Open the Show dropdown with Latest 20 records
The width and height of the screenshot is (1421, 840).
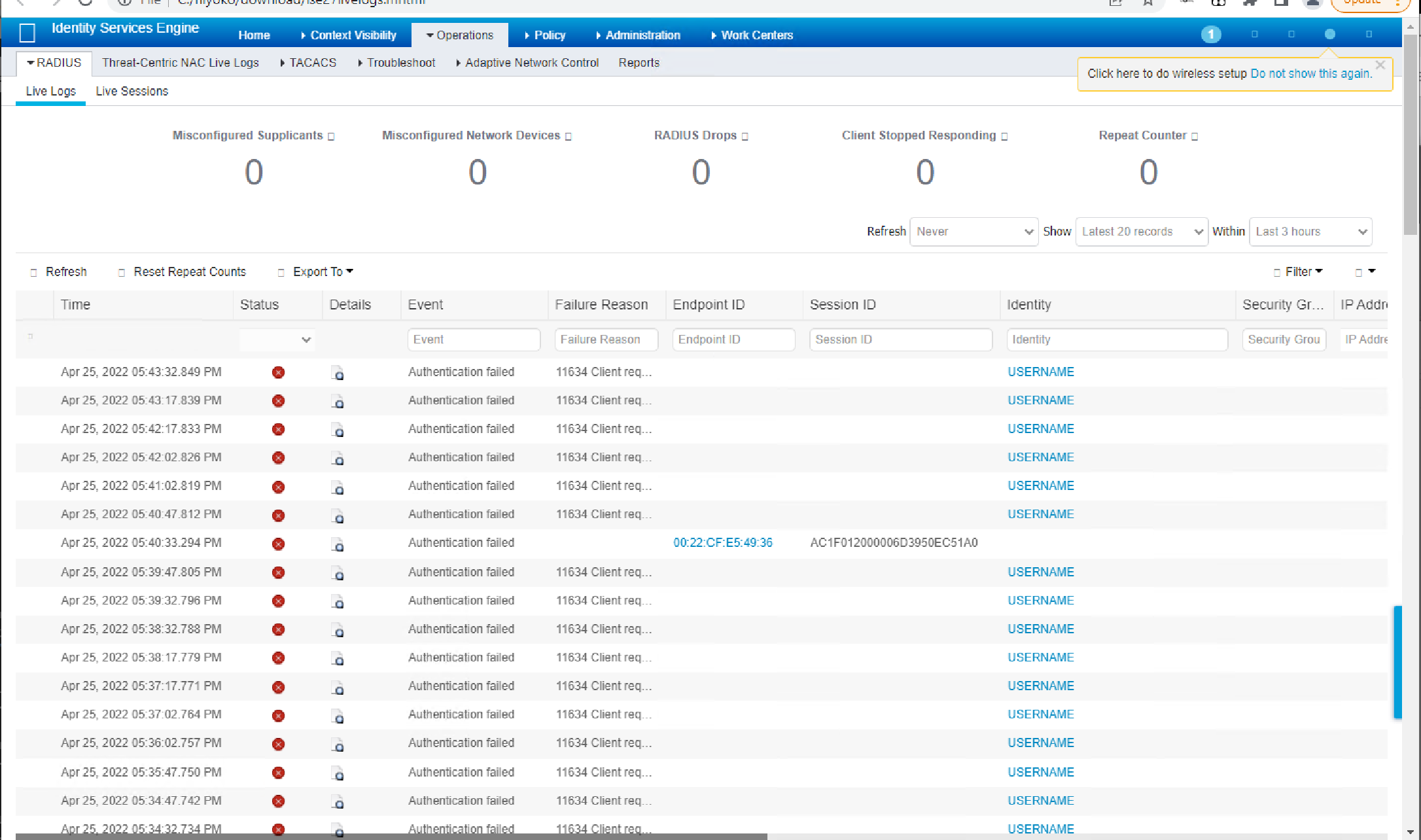coord(1141,231)
